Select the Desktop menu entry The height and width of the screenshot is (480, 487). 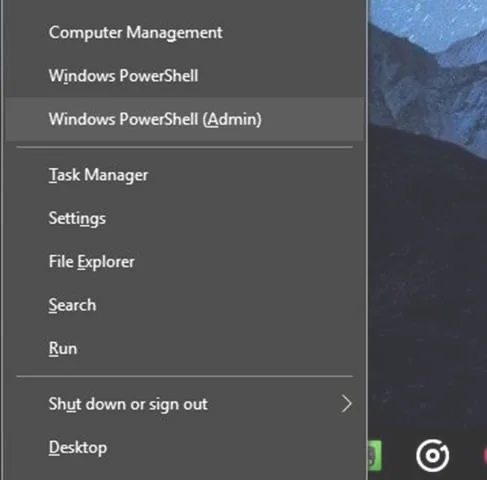coord(185,447)
